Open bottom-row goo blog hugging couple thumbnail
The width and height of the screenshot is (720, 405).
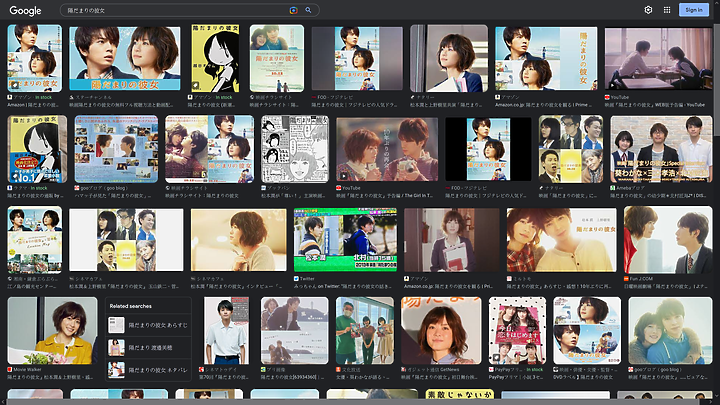[670, 330]
